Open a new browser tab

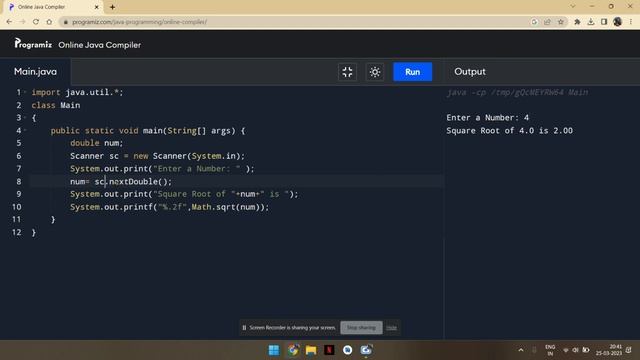112,7
